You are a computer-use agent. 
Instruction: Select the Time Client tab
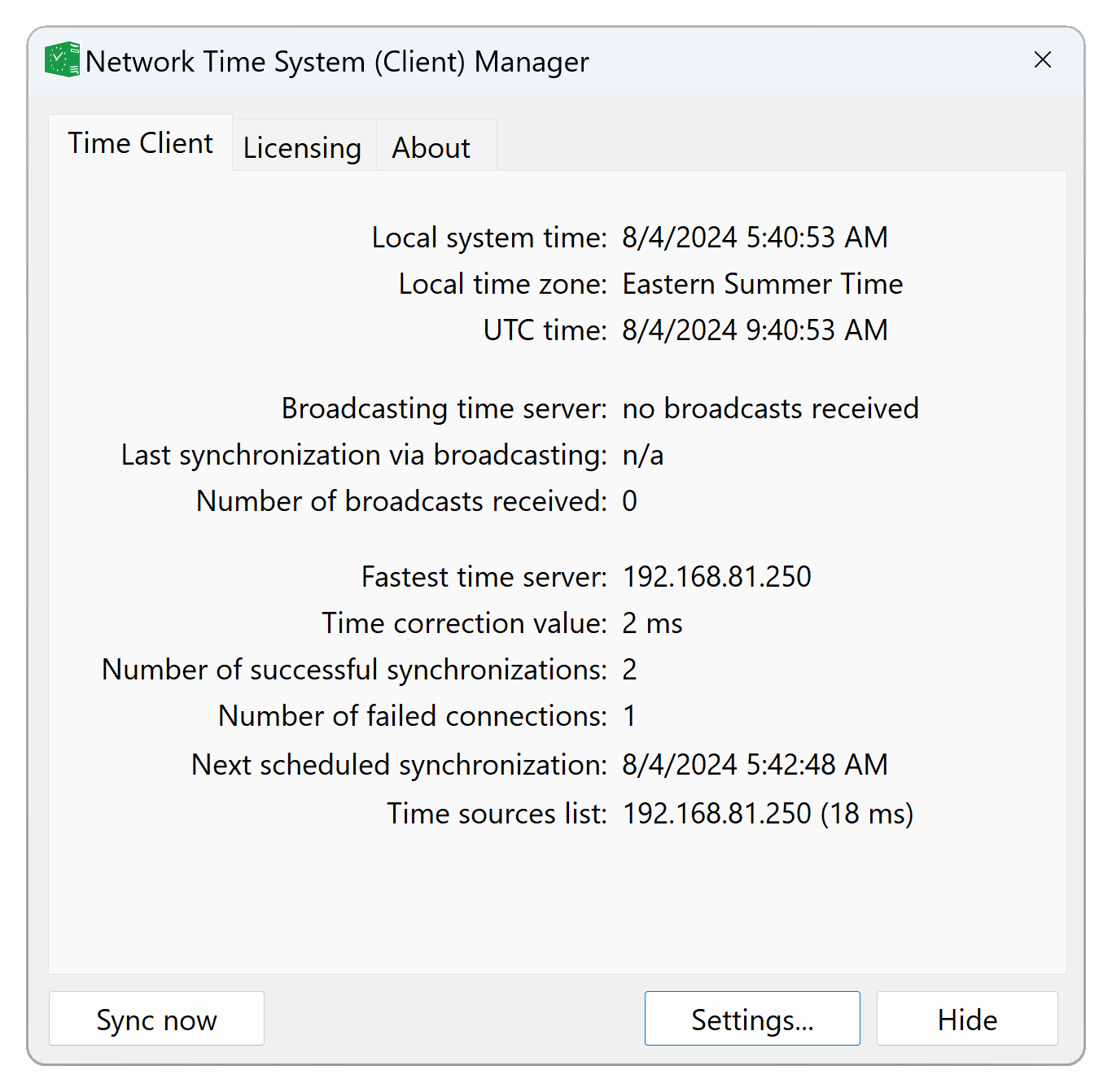pos(140,142)
